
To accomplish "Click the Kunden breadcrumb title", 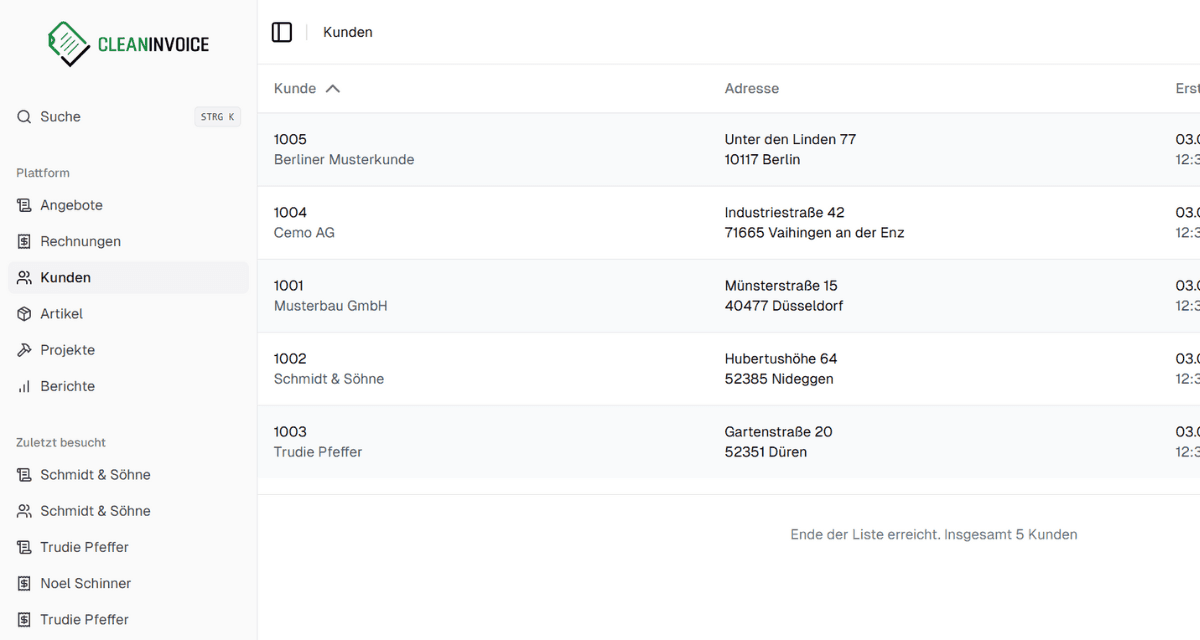I will [x=348, y=32].
